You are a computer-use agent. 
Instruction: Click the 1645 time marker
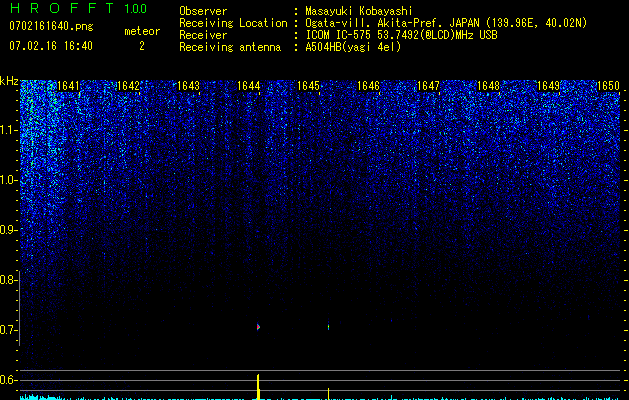308,86
